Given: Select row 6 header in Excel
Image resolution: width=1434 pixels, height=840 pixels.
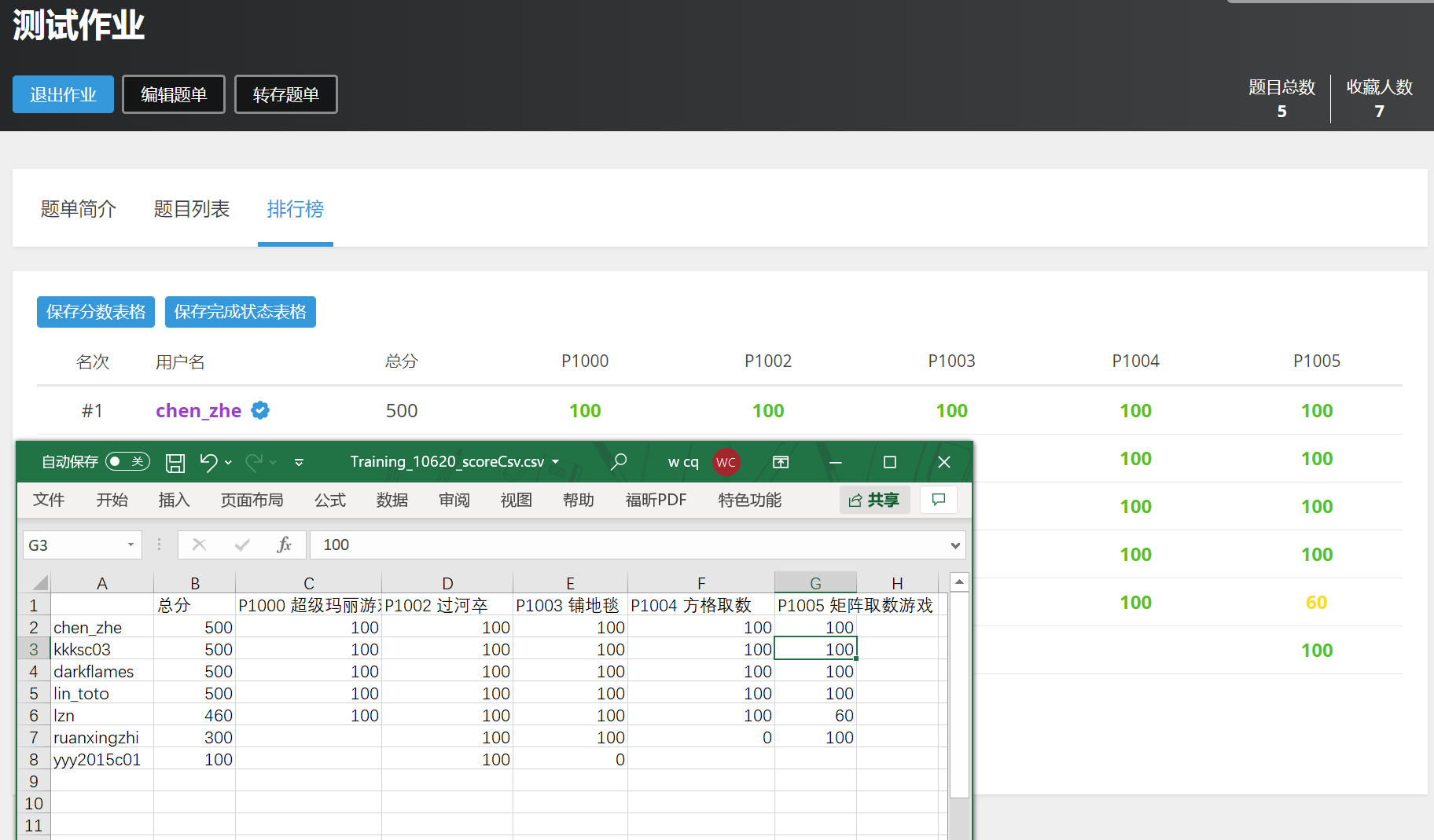Looking at the screenshot, I should [34, 715].
